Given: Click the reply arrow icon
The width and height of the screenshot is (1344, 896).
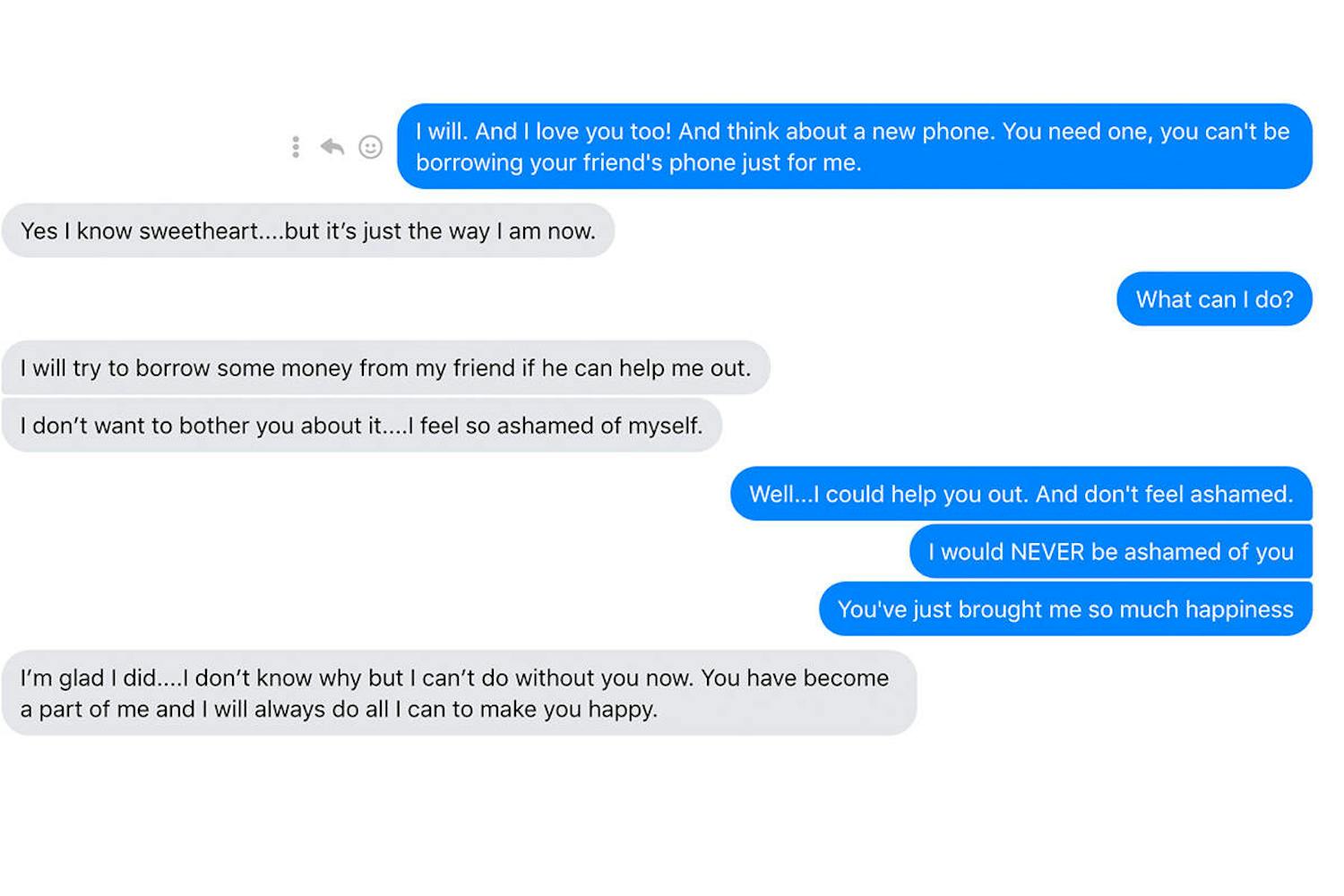Looking at the screenshot, I should click(332, 146).
